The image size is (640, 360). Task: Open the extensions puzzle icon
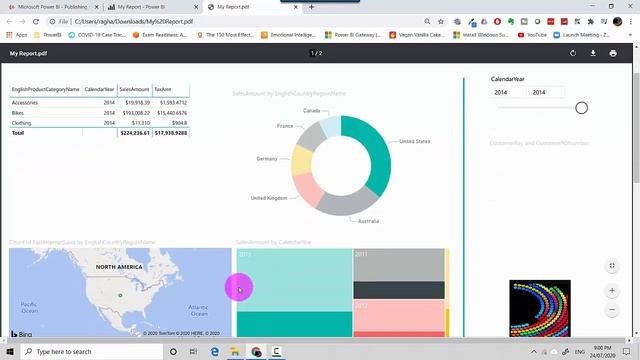(x=591, y=22)
